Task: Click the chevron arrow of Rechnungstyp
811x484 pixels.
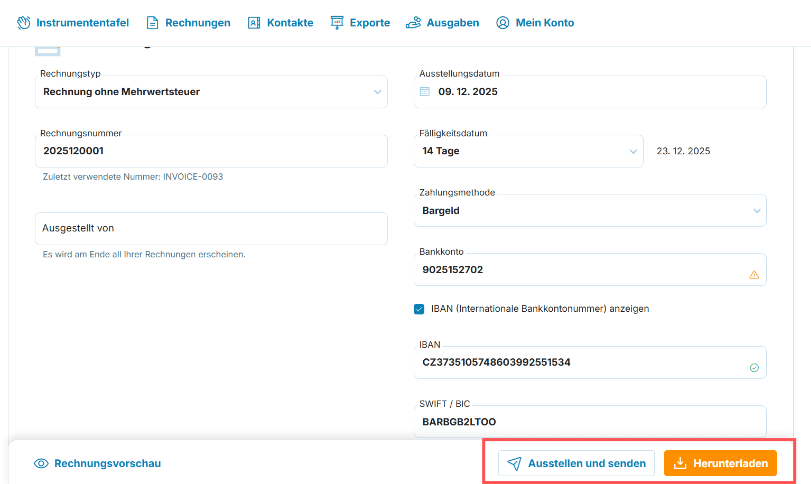Action: (378, 92)
